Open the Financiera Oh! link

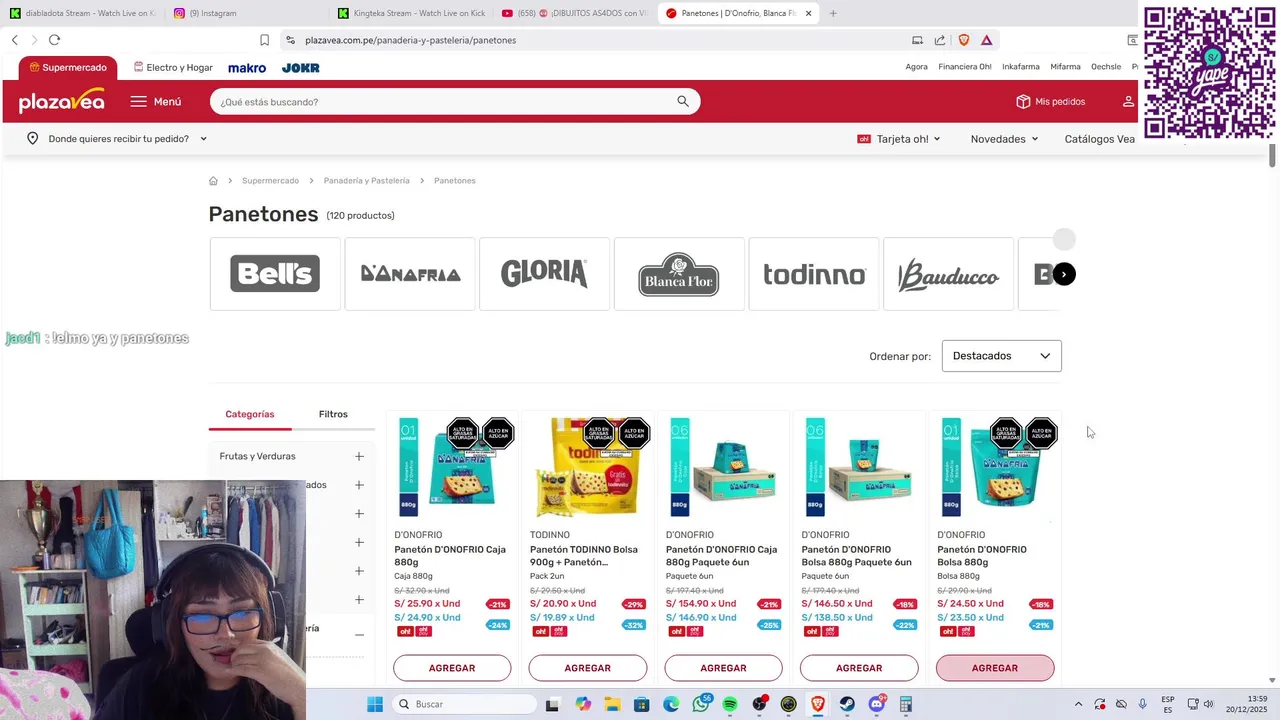coord(964,67)
